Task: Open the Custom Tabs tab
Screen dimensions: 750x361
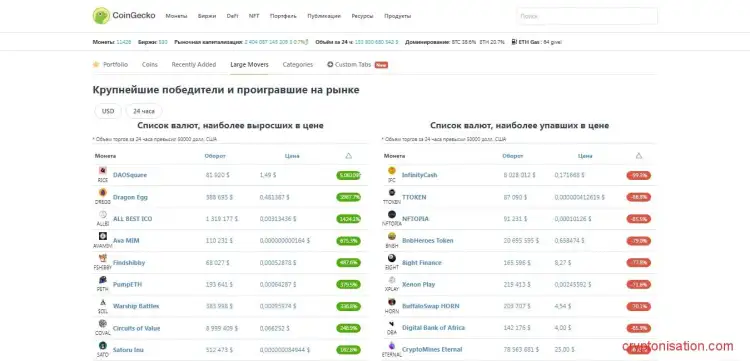Action: click(x=353, y=65)
